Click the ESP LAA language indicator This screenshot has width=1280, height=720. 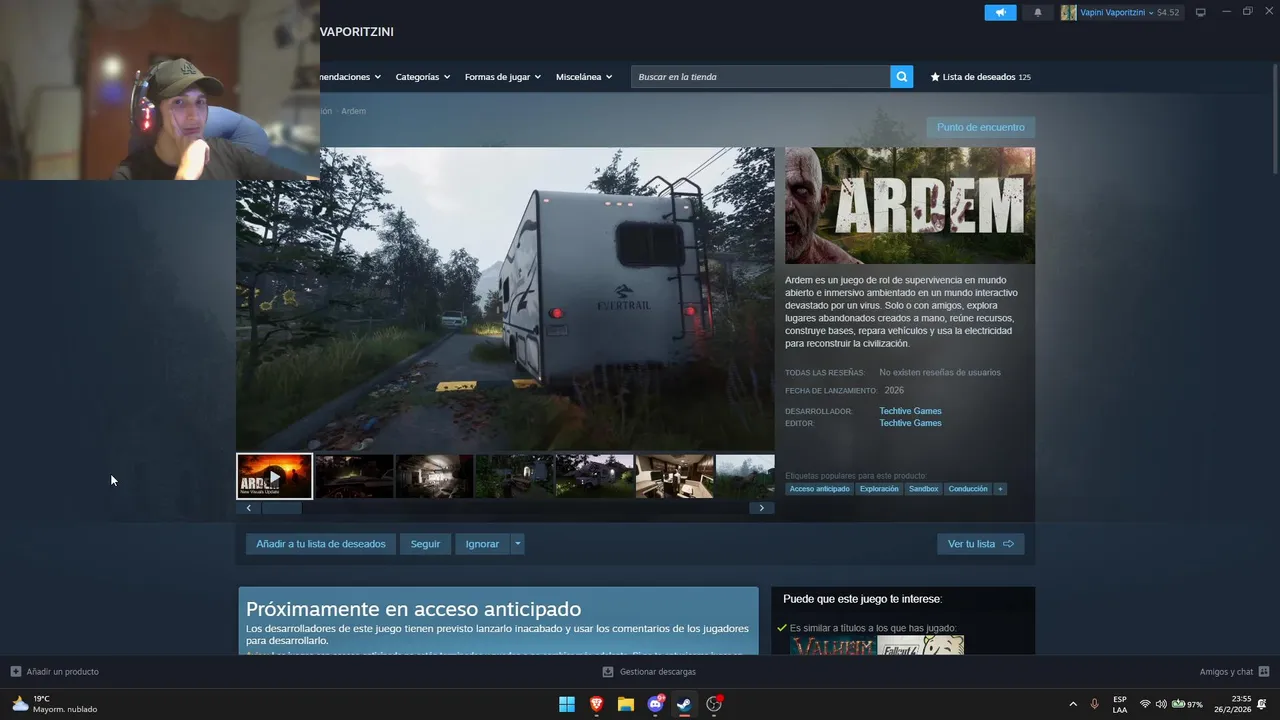click(x=1120, y=704)
